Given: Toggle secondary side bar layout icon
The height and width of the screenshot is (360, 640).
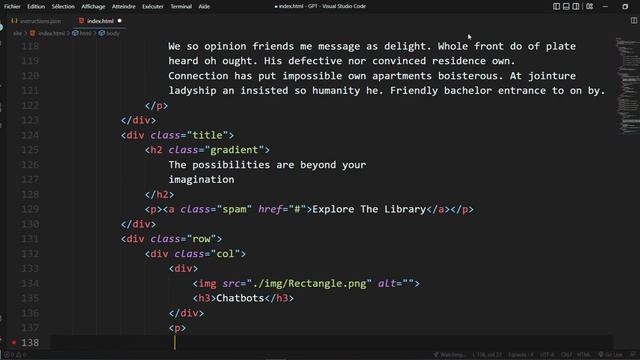Looking at the screenshot, I should click(576, 7).
